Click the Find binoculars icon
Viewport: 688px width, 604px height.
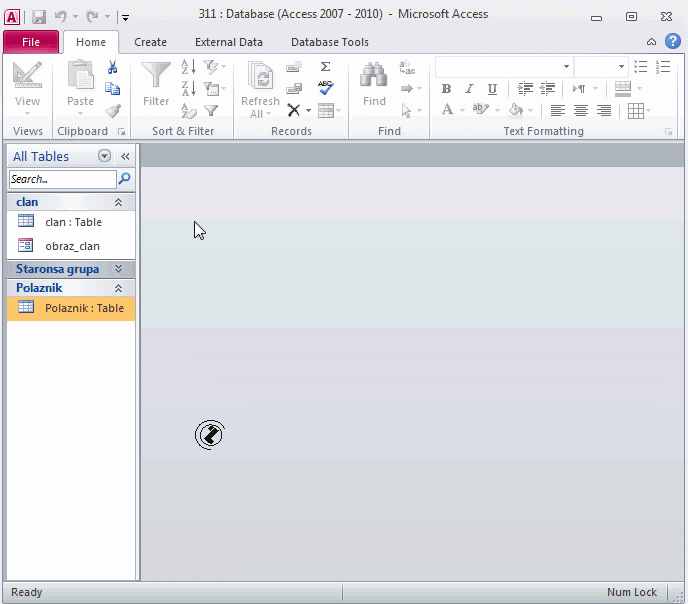[374, 78]
